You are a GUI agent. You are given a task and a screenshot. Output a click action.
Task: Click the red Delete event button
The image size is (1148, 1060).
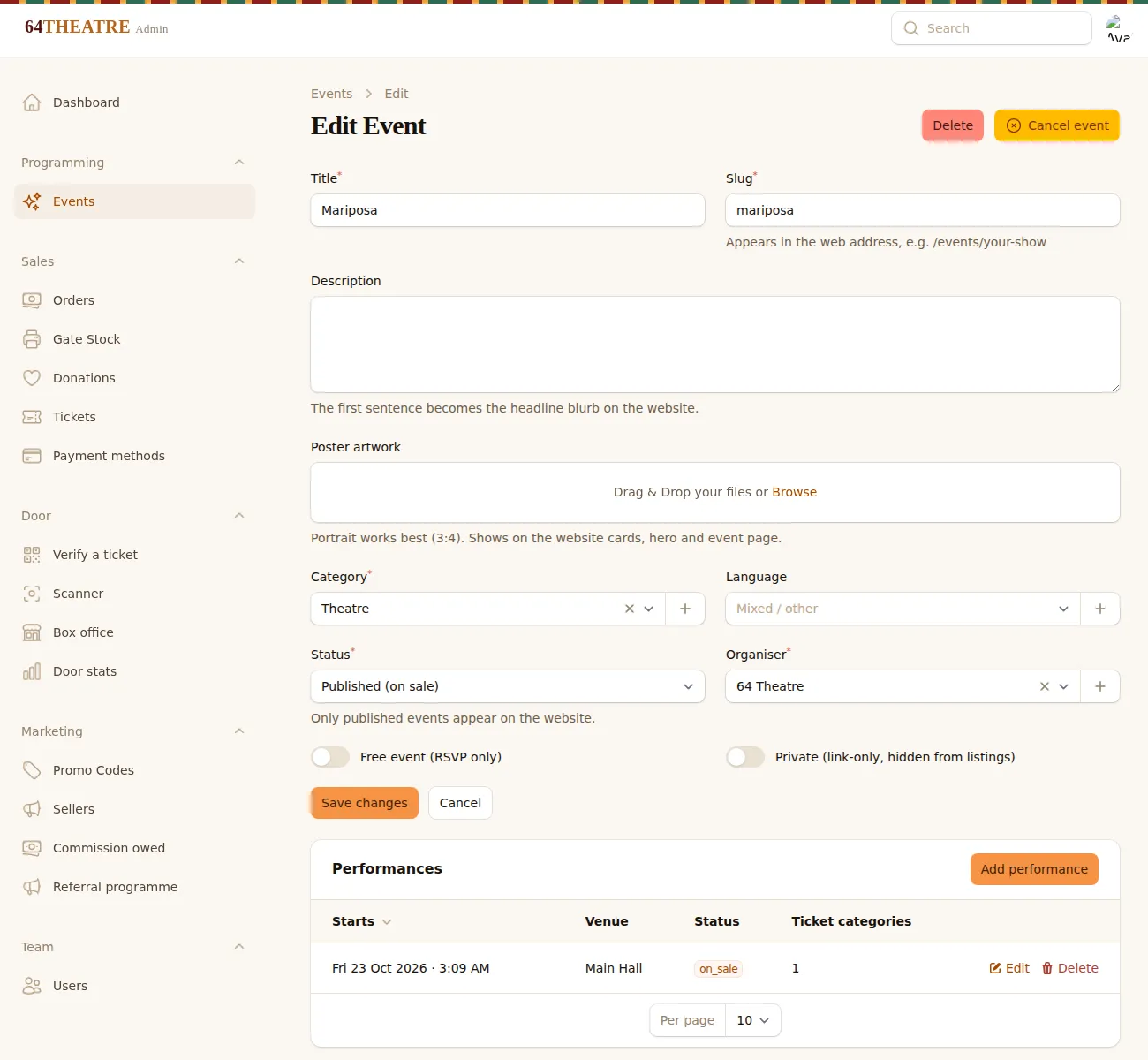[x=953, y=125]
